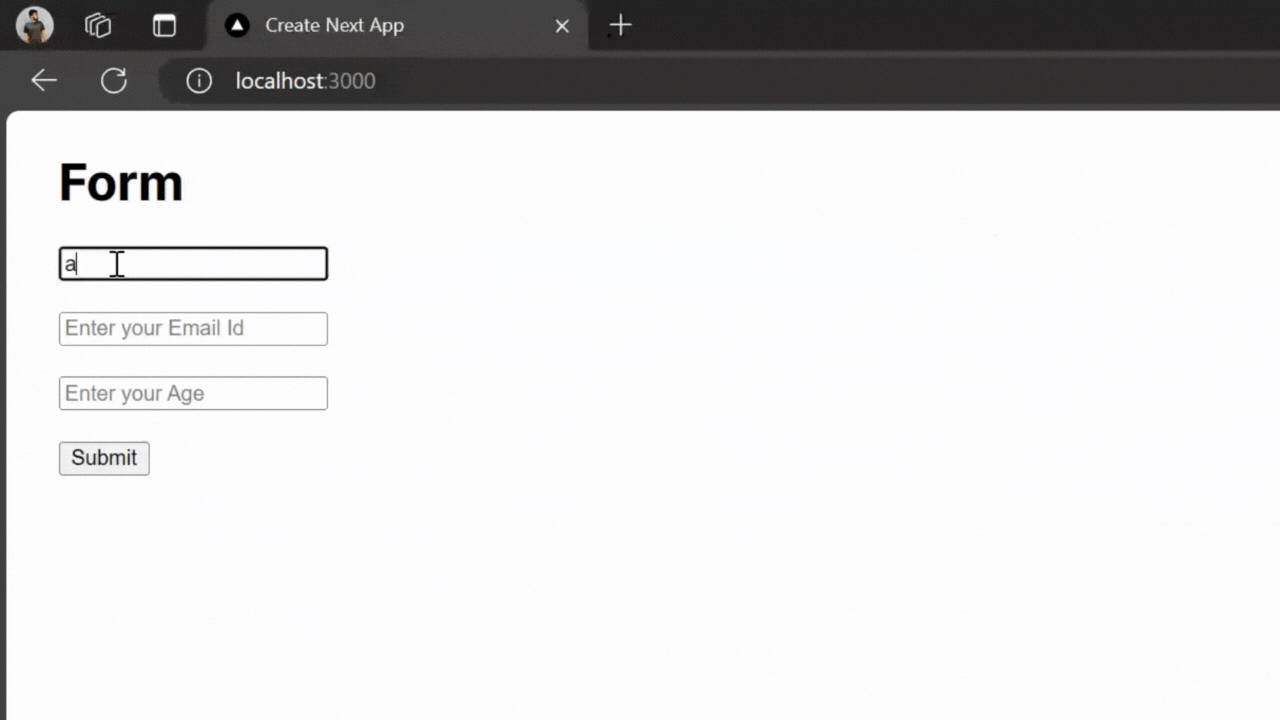
Task: Open the Workspaces icon in the title bar
Action: click(97, 25)
